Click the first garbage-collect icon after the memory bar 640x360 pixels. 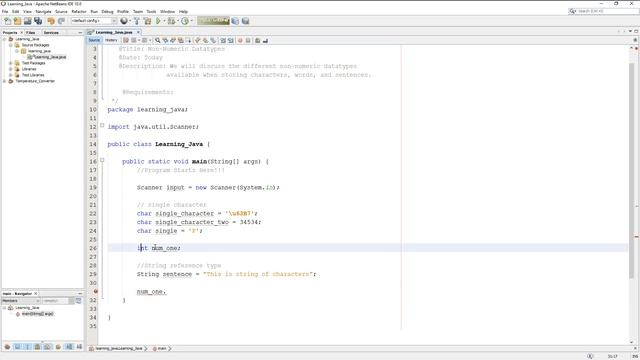(235, 21)
